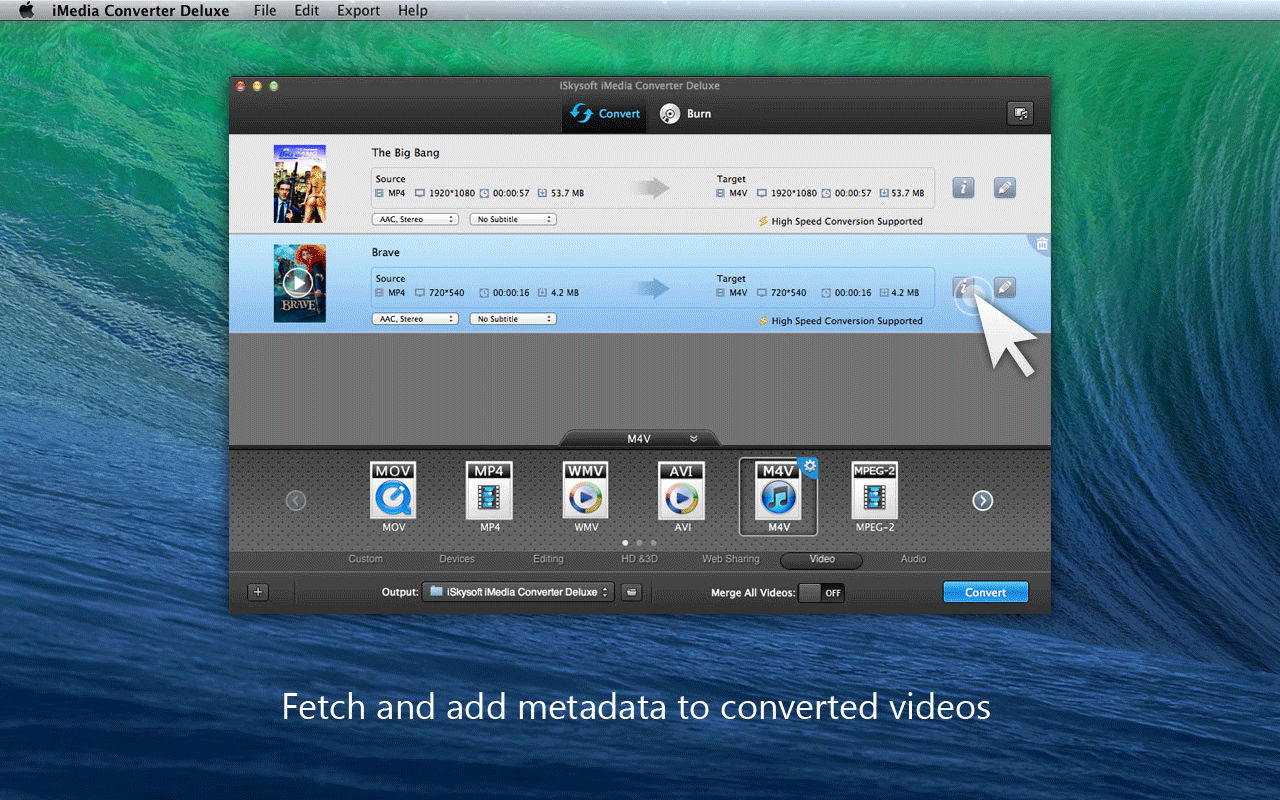Click the Brave title text
The width and height of the screenshot is (1280, 800).
click(385, 253)
